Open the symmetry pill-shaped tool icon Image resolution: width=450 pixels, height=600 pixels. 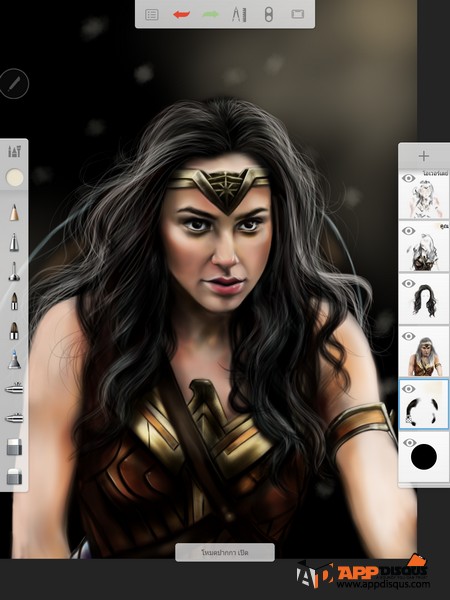[x=269, y=15]
